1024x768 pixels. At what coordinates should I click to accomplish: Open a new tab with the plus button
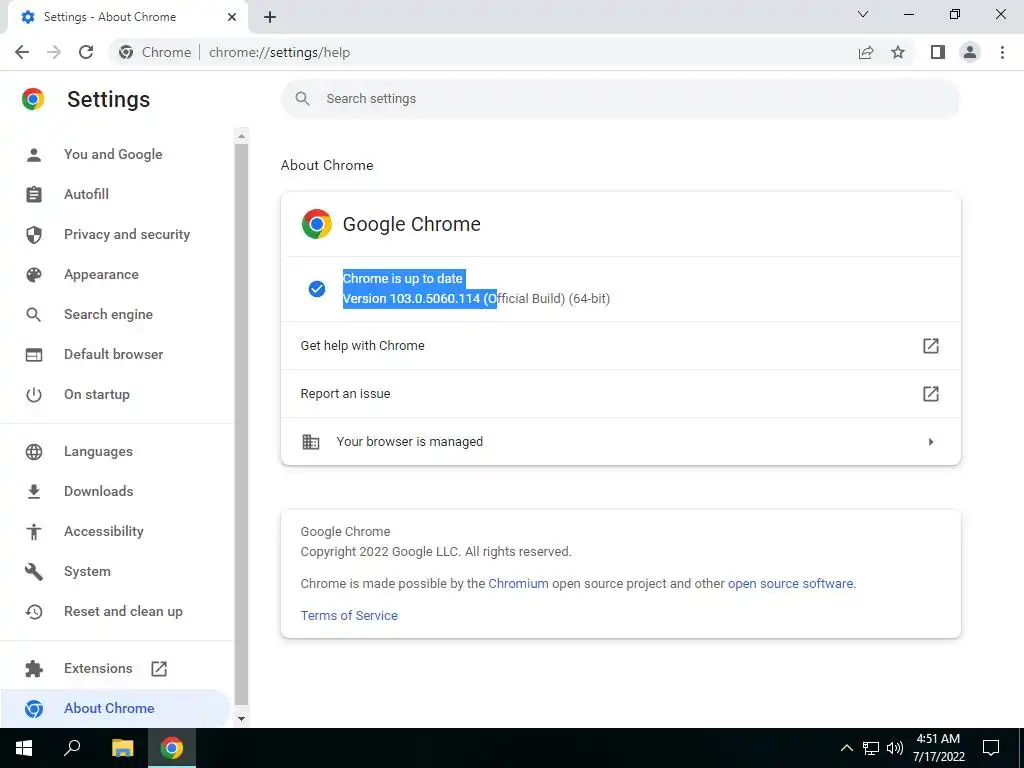click(x=270, y=17)
